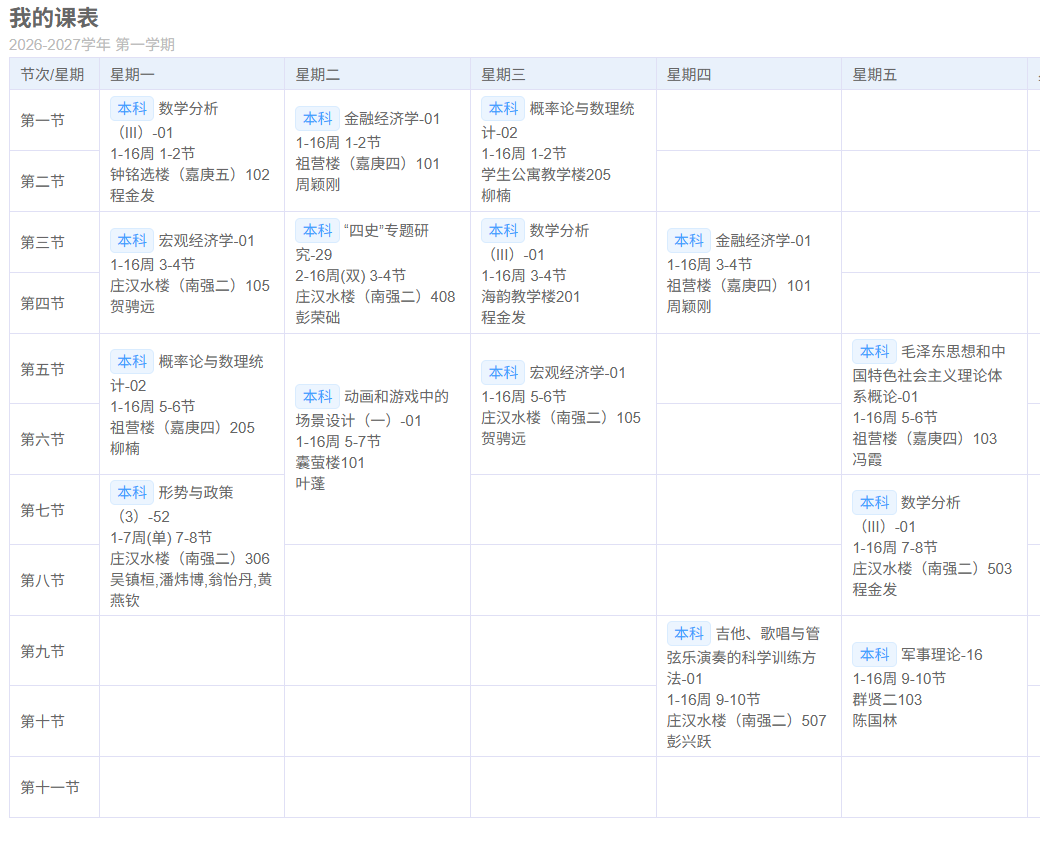Click the 本科 badge on Wednesday 数学分析
Screen dimensions: 1040x844
click(x=503, y=230)
